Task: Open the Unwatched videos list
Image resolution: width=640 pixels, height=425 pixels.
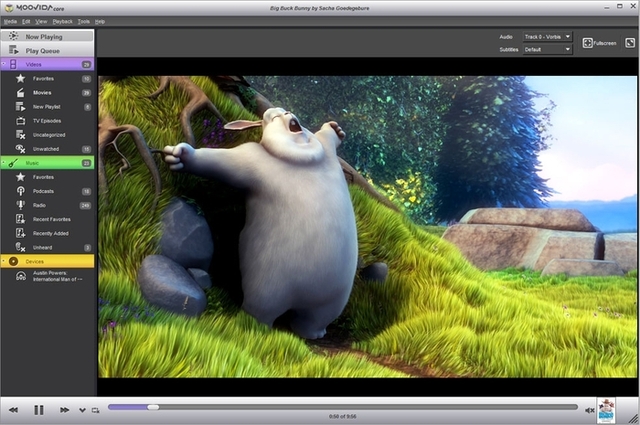Action: [47, 149]
